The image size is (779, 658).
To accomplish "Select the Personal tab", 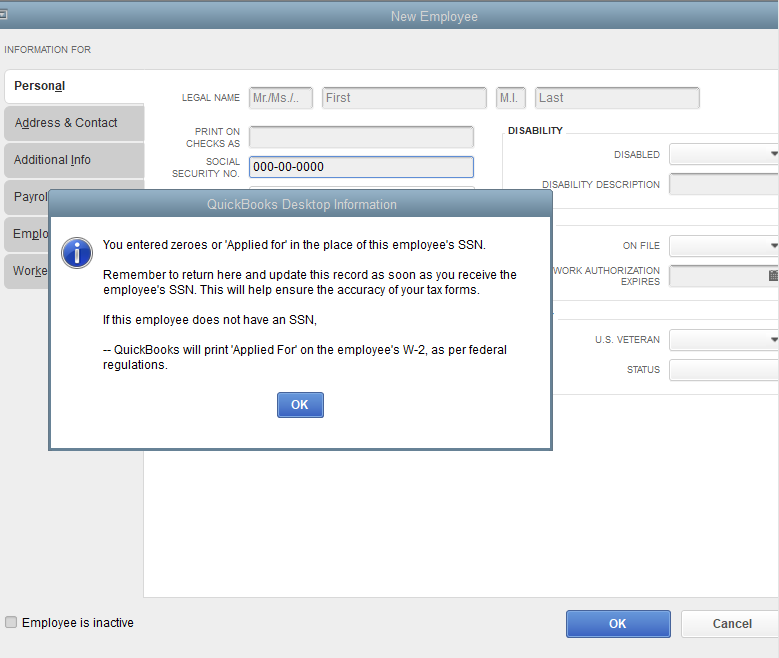I will click(x=74, y=86).
